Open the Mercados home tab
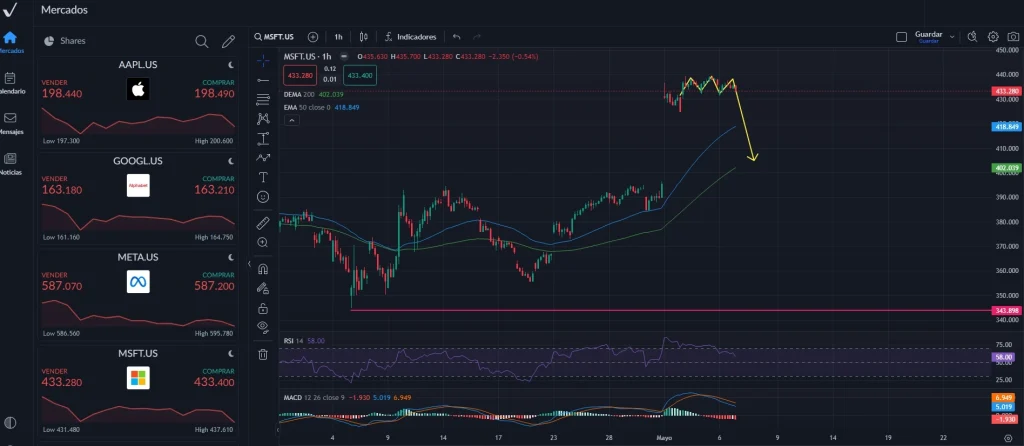This screenshot has width=1024, height=446. click(10, 42)
